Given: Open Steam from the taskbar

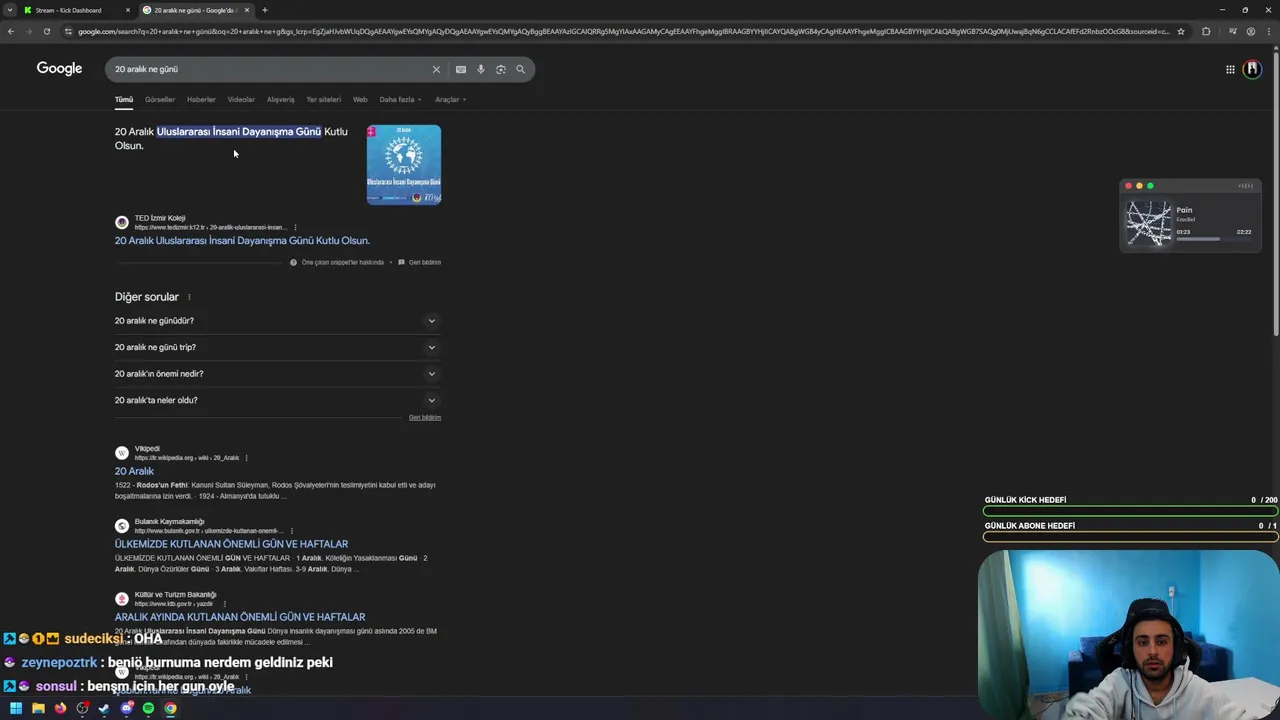Looking at the screenshot, I should pyautogui.click(x=104, y=708).
